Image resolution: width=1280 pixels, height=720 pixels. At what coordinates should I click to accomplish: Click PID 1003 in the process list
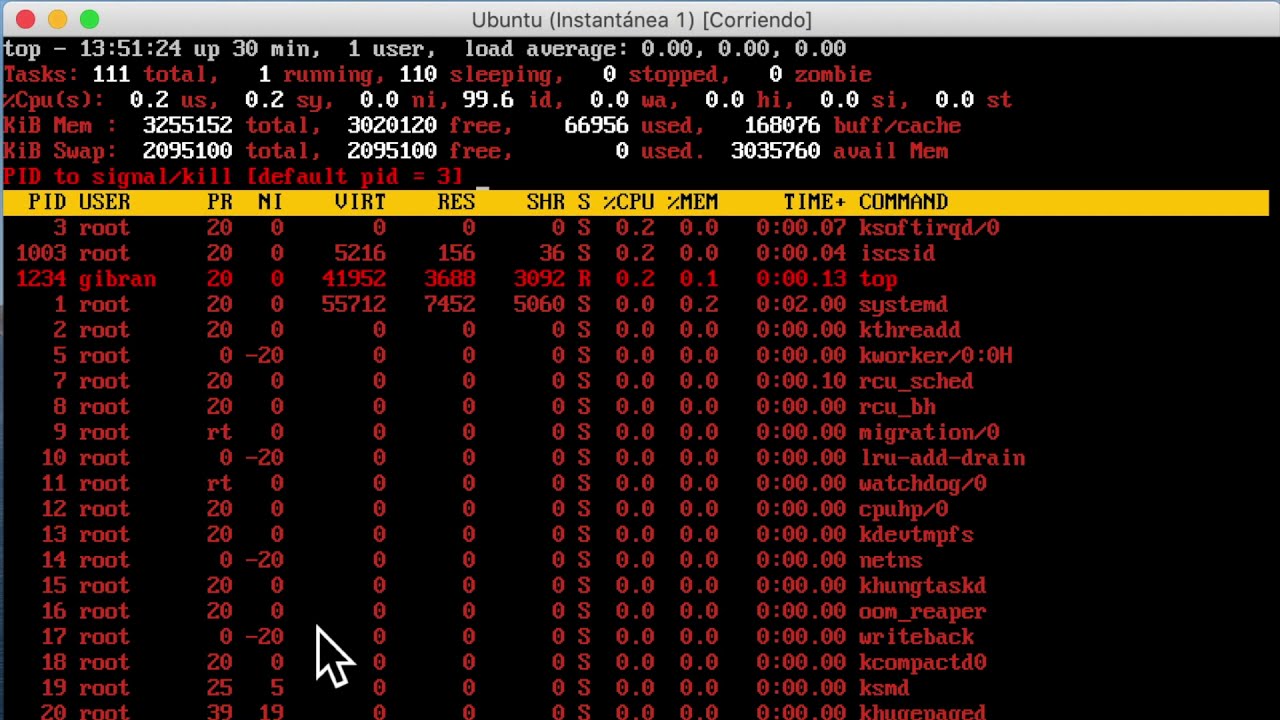41,254
